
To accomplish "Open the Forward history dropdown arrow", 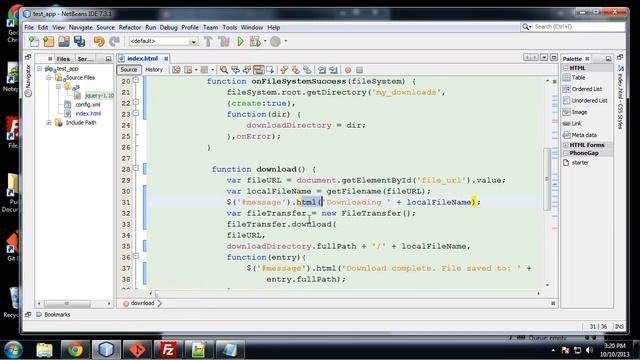I will pyautogui.click(x=212, y=70).
